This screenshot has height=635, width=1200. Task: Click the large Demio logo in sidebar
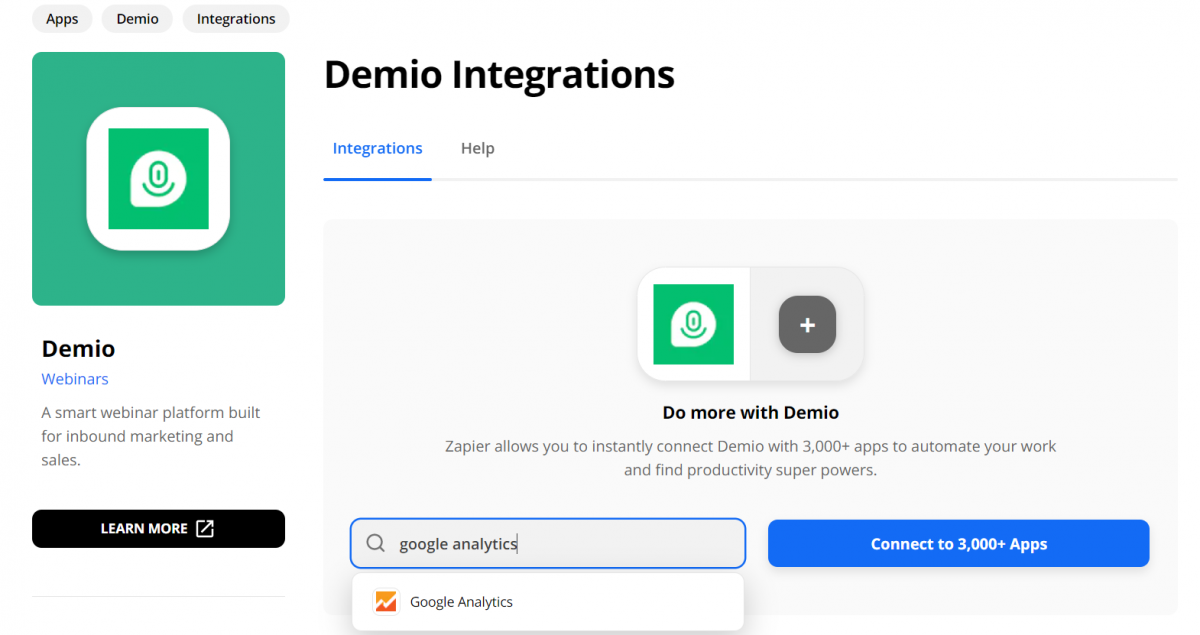pyautogui.click(x=158, y=179)
